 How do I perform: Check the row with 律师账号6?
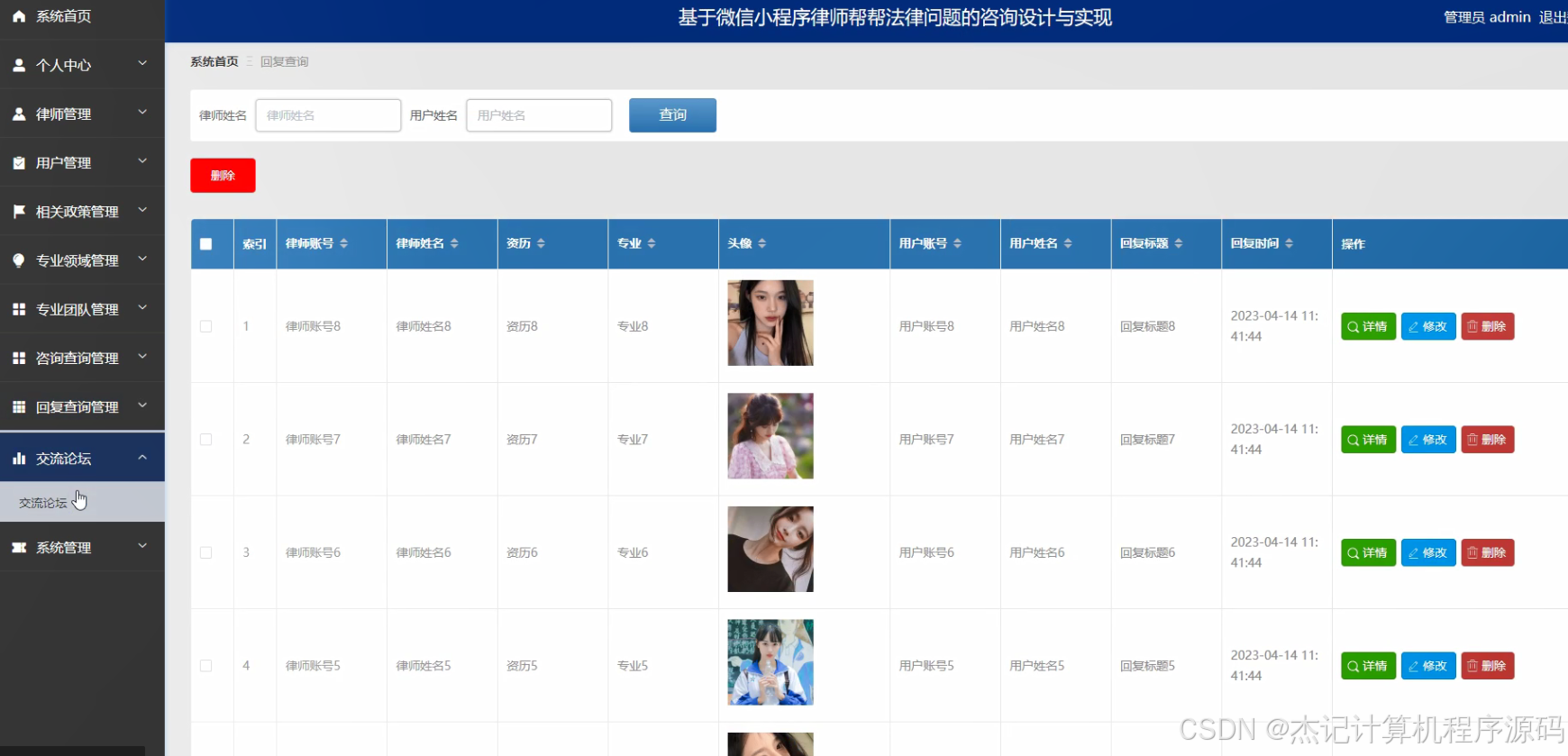pos(206,552)
